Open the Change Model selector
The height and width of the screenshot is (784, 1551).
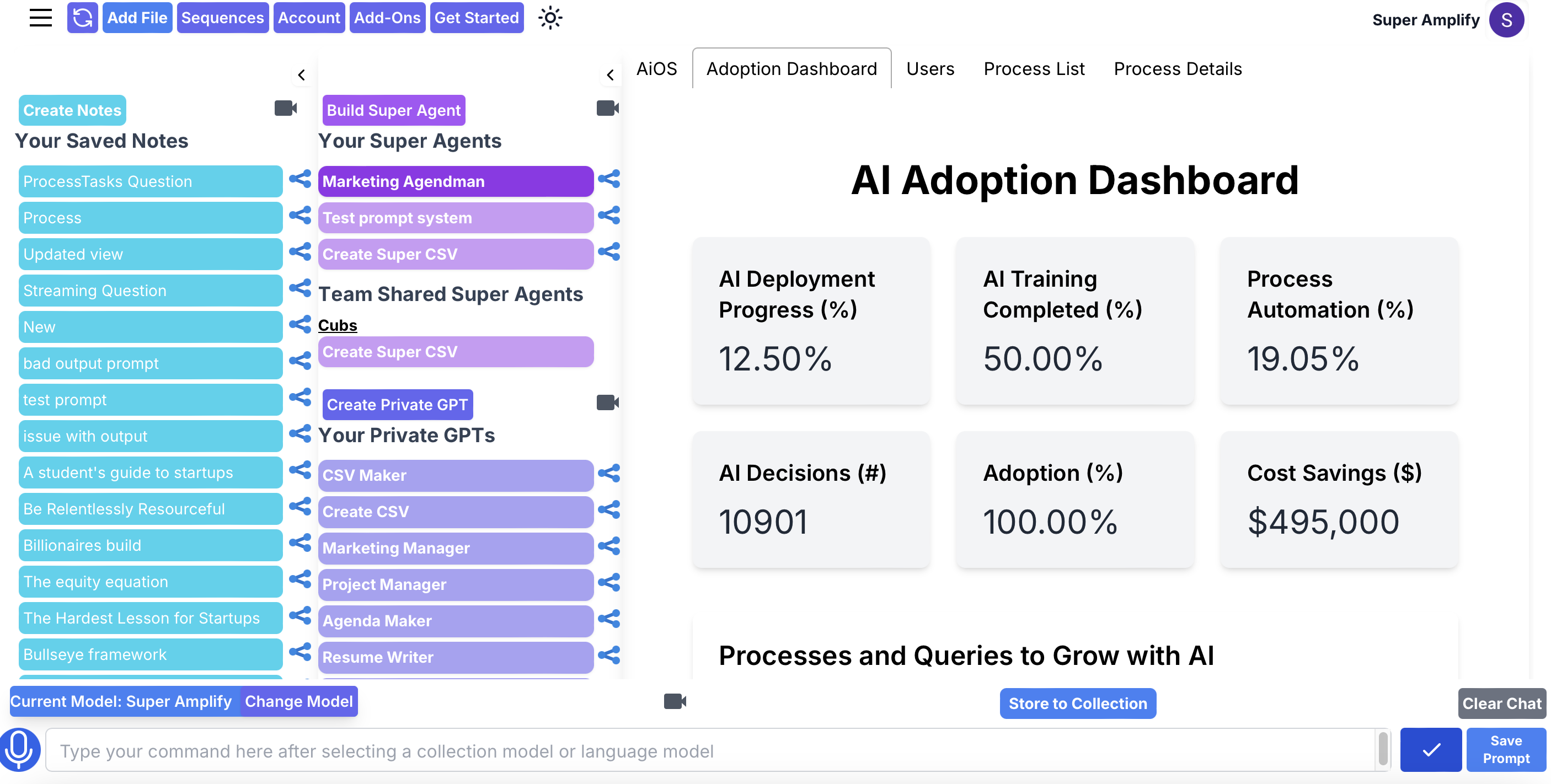[x=298, y=701]
